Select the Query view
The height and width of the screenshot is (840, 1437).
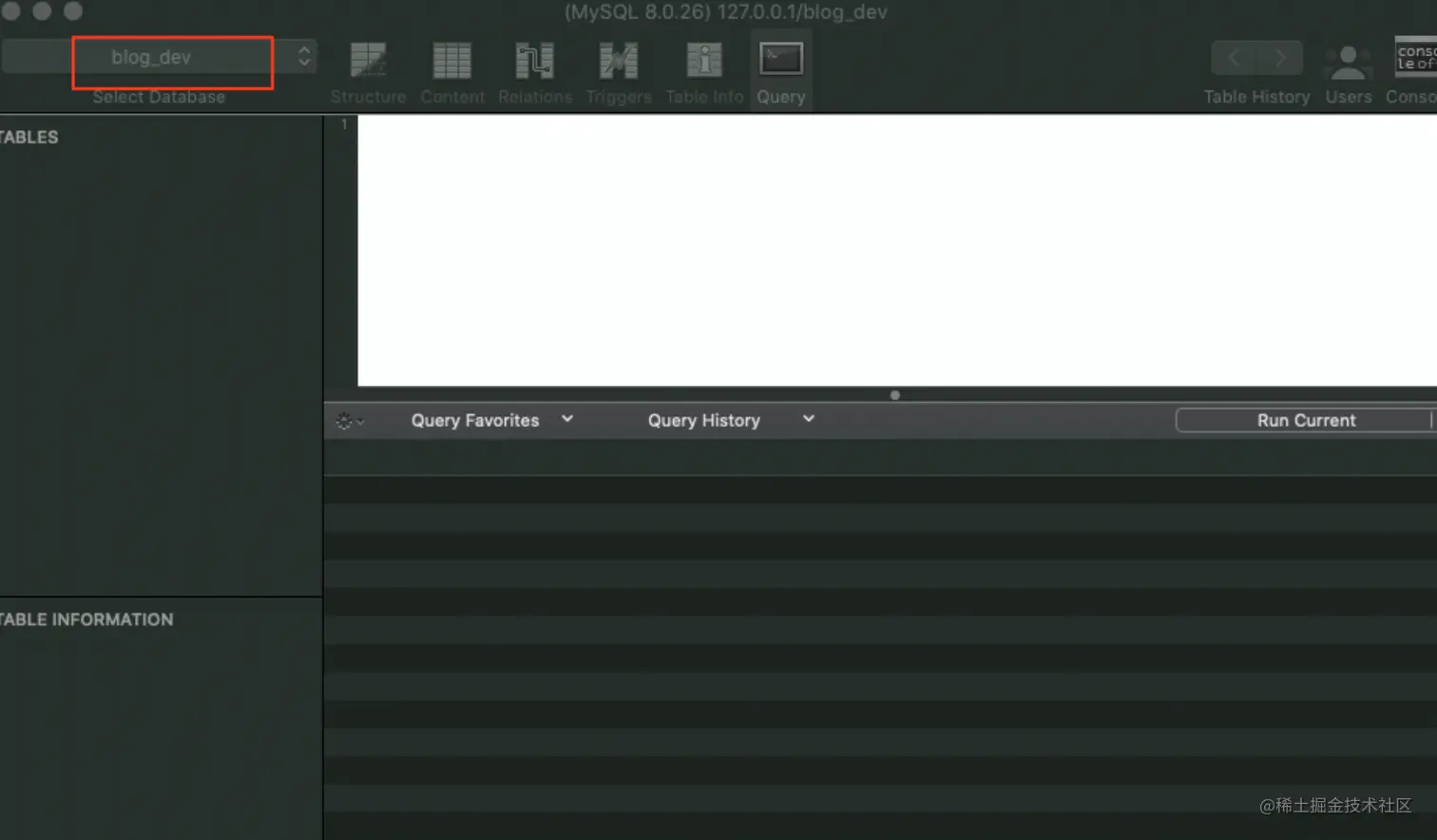781,71
